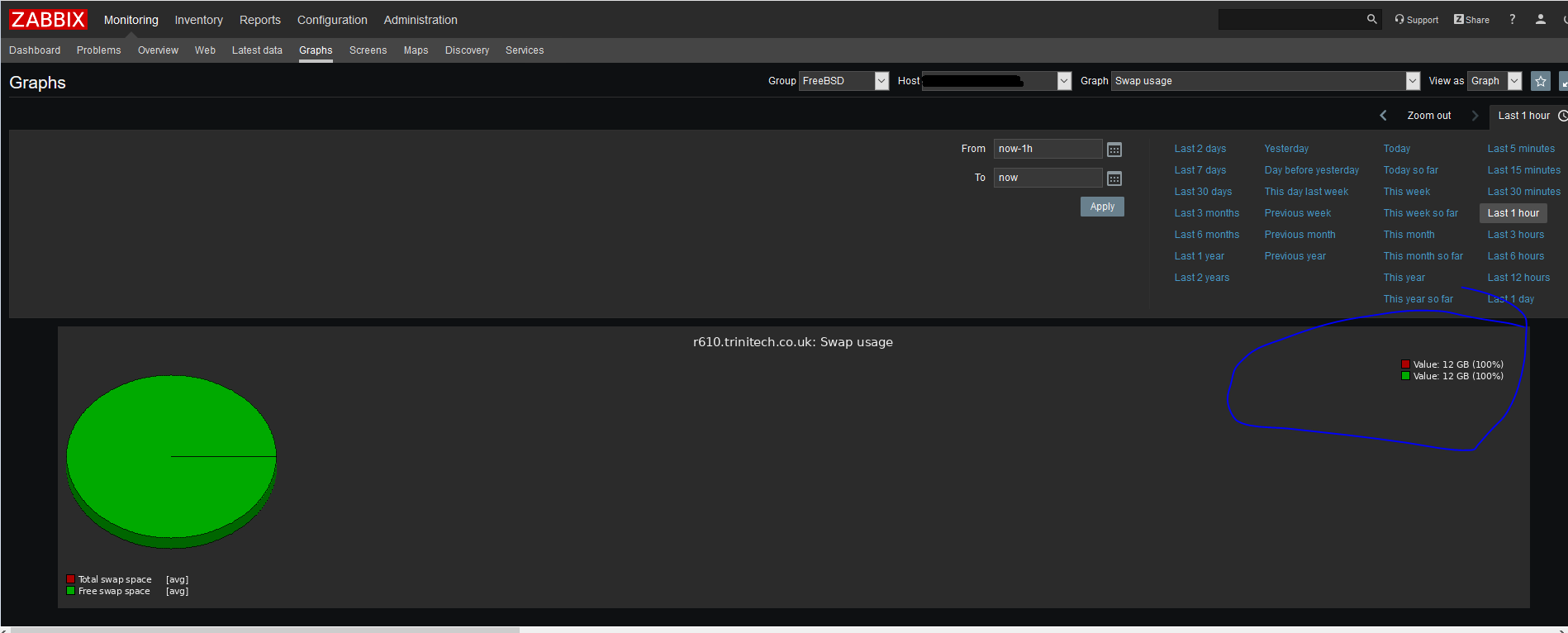Select the Last 1 hour time tab

[1523, 116]
